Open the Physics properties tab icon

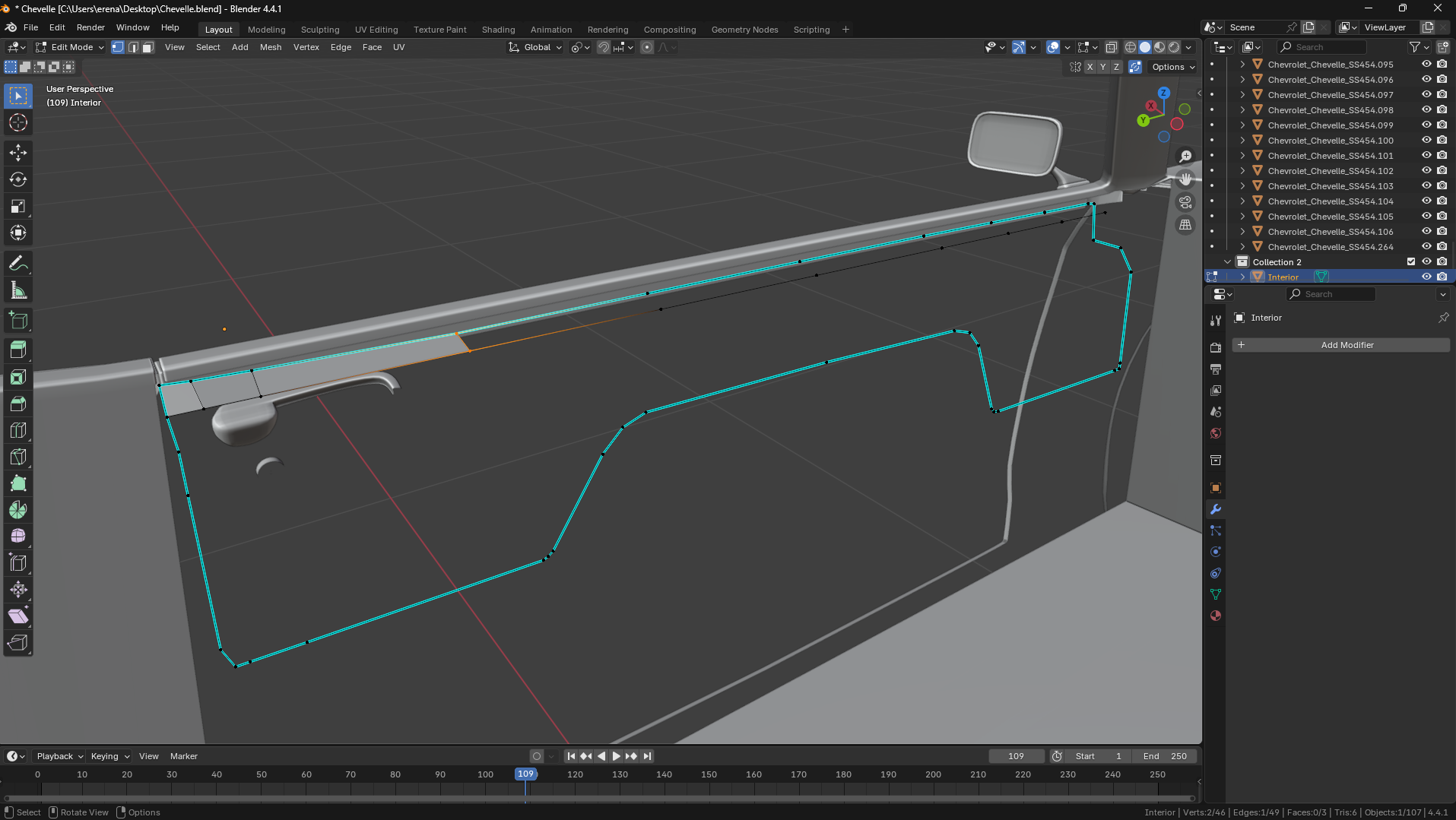pyautogui.click(x=1216, y=552)
